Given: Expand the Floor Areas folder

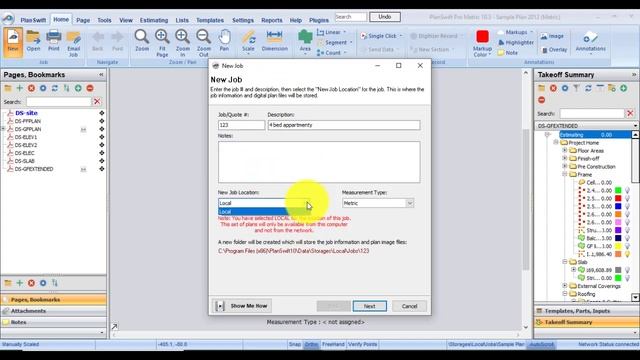Looking at the screenshot, I should click(x=565, y=151).
